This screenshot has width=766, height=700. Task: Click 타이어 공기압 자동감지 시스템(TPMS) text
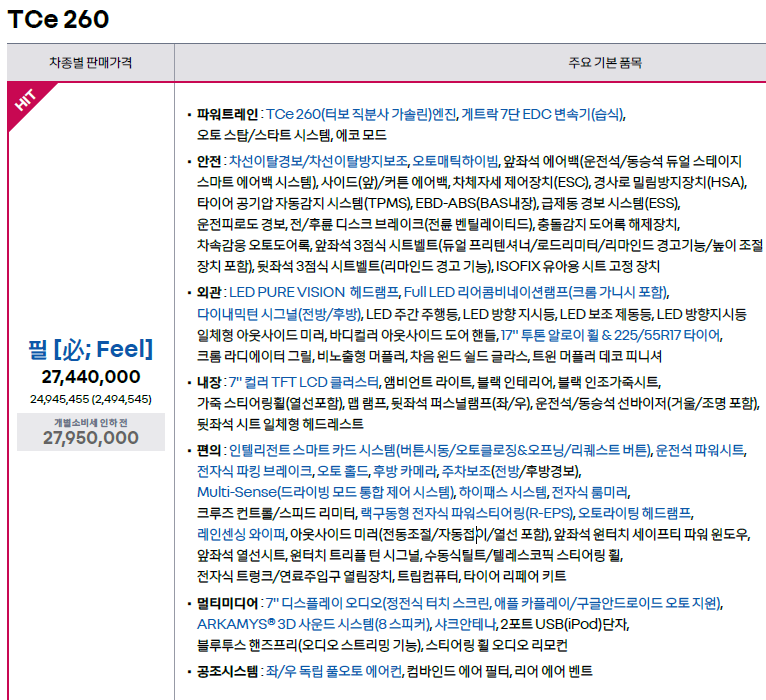point(304,203)
